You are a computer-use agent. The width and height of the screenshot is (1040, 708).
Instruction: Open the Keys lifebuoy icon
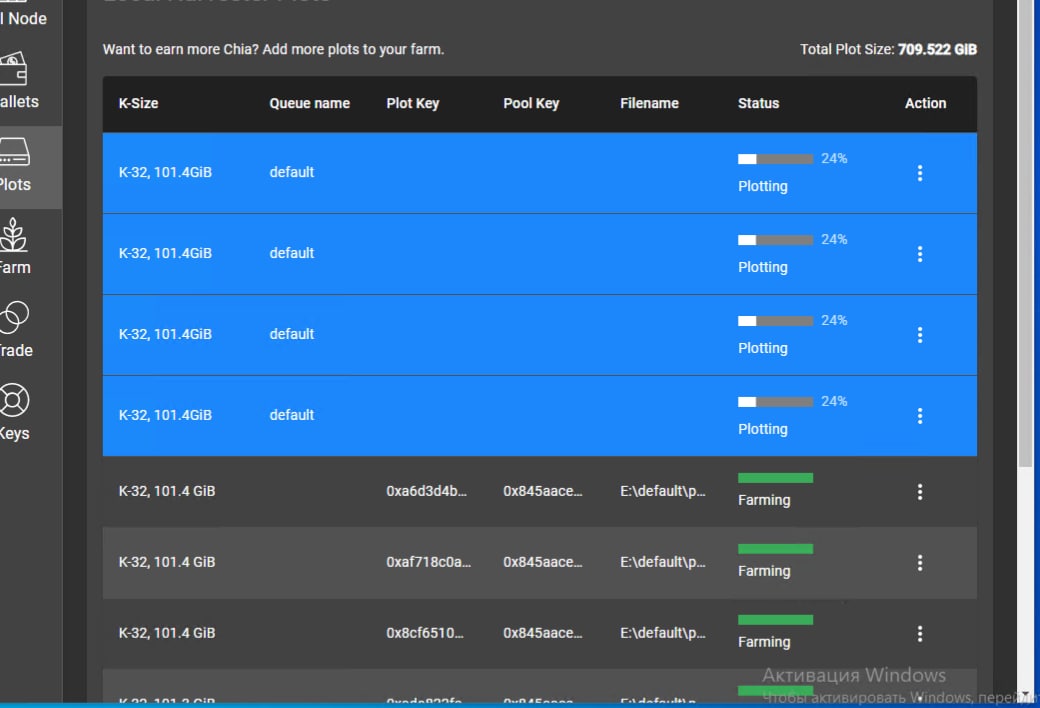coord(14,401)
